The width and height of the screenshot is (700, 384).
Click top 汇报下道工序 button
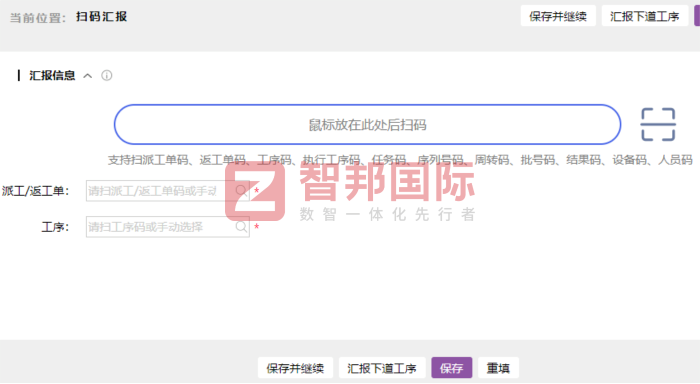pyautogui.click(x=645, y=17)
